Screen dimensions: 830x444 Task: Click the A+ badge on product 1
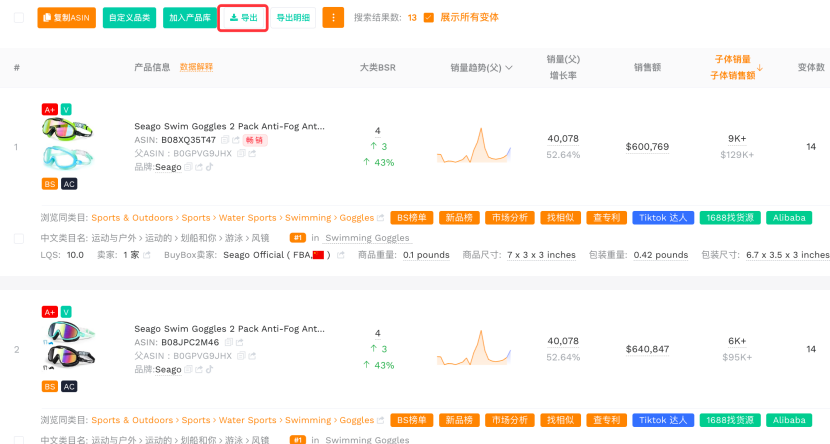(50, 110)
